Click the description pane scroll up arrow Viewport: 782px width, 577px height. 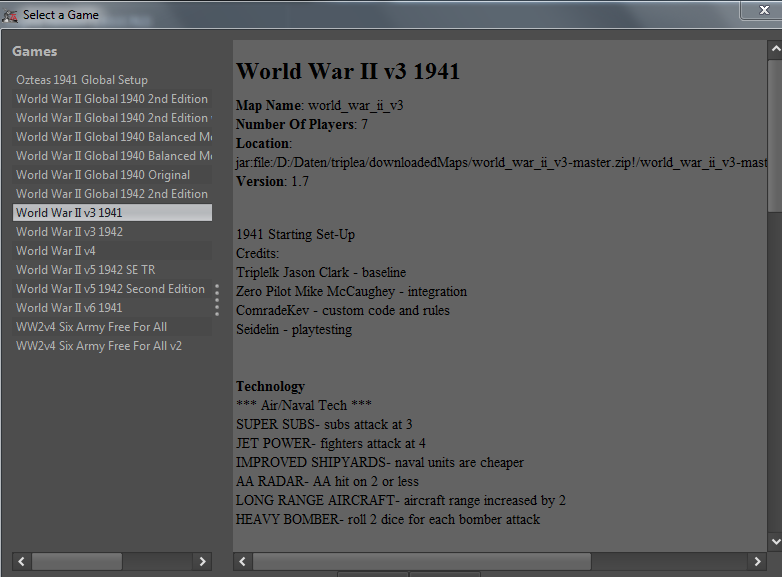[776, 49]
